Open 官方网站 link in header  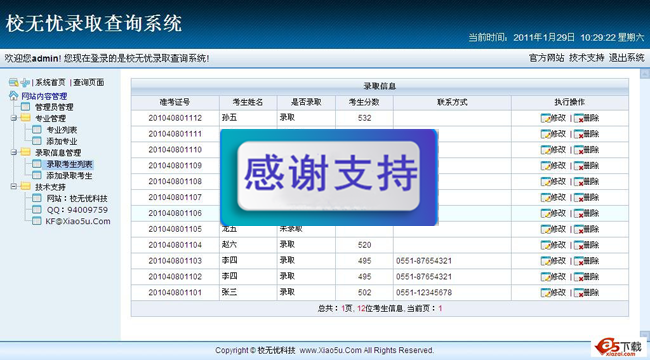546,58
